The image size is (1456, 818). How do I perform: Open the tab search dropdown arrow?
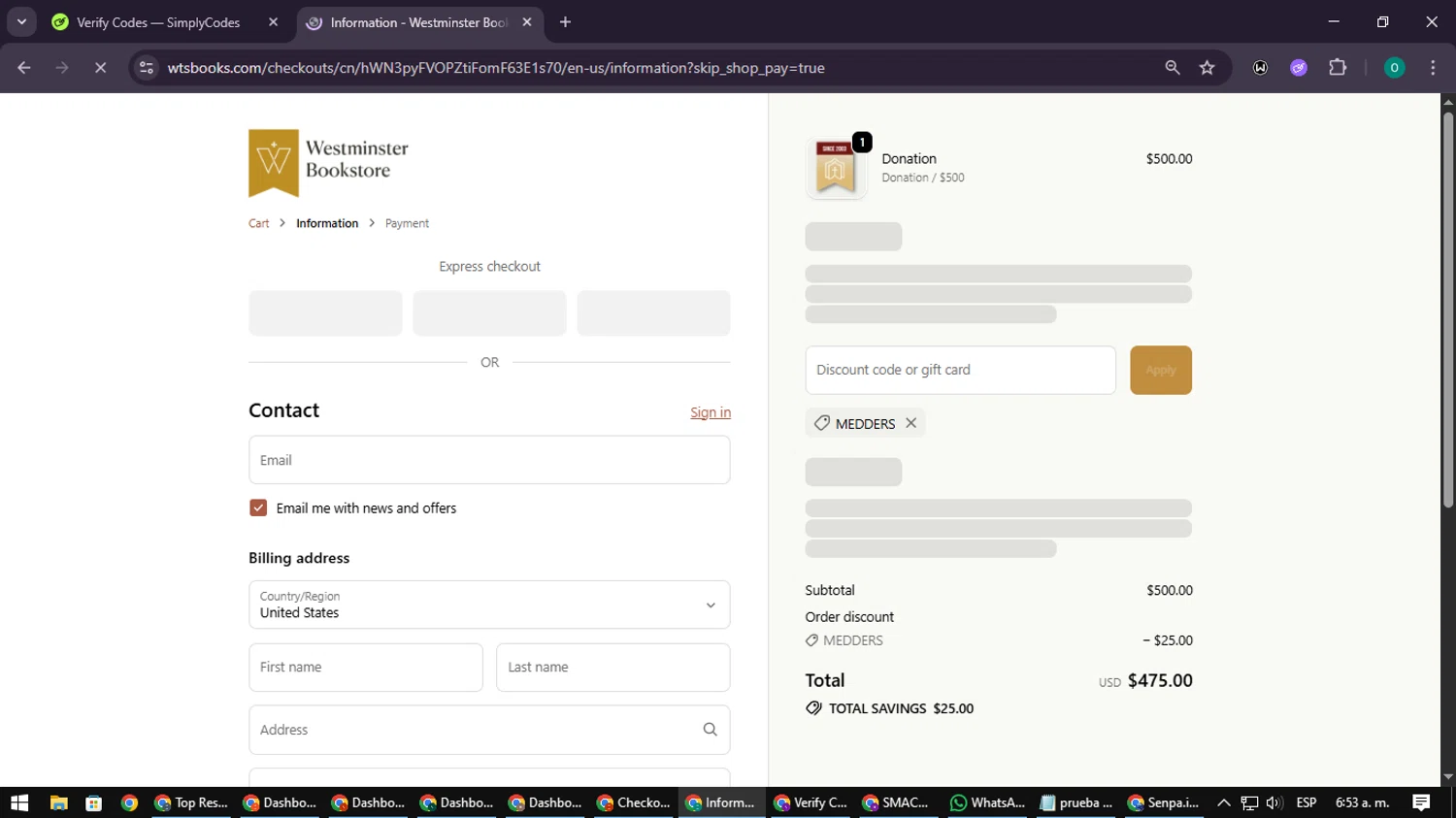tap(21, 22)
